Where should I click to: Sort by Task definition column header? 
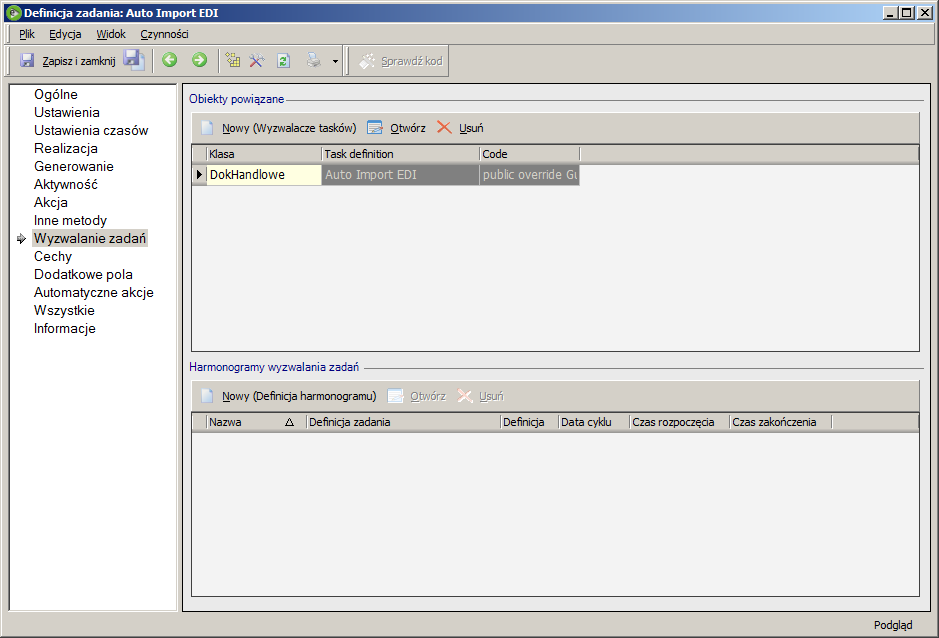pos(400,154)
